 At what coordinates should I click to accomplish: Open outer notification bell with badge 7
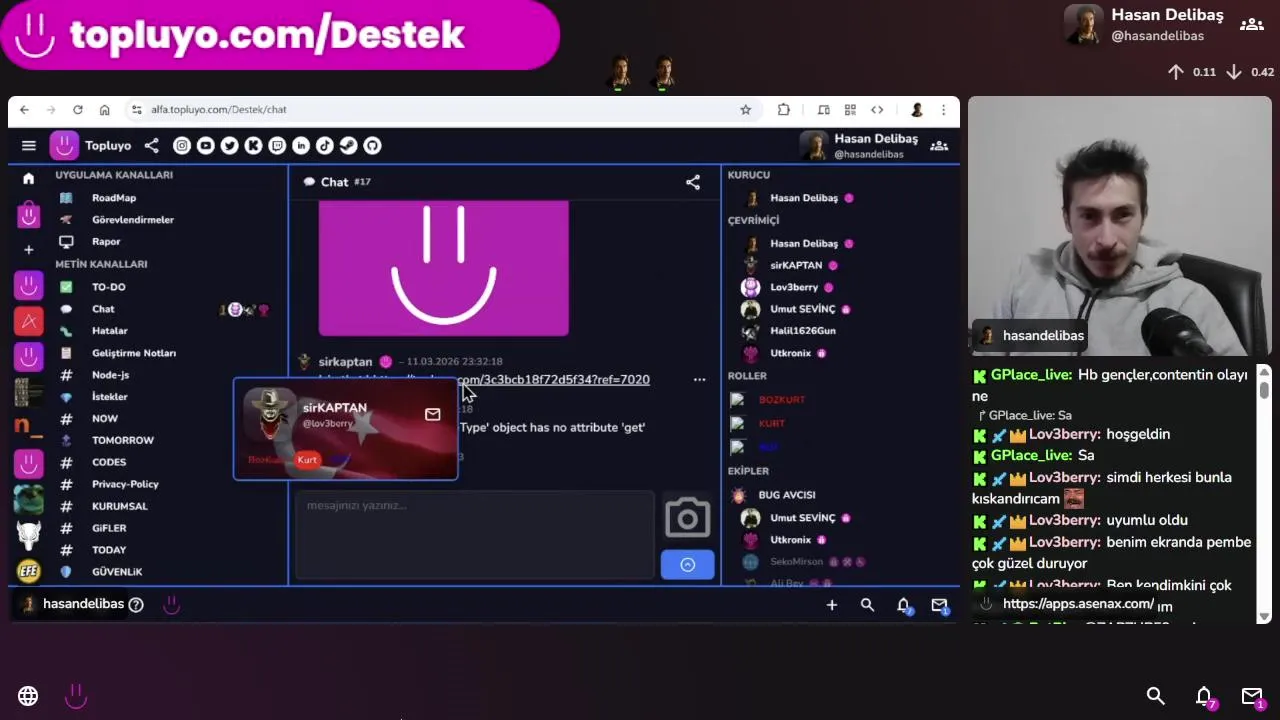[1205, 696]
